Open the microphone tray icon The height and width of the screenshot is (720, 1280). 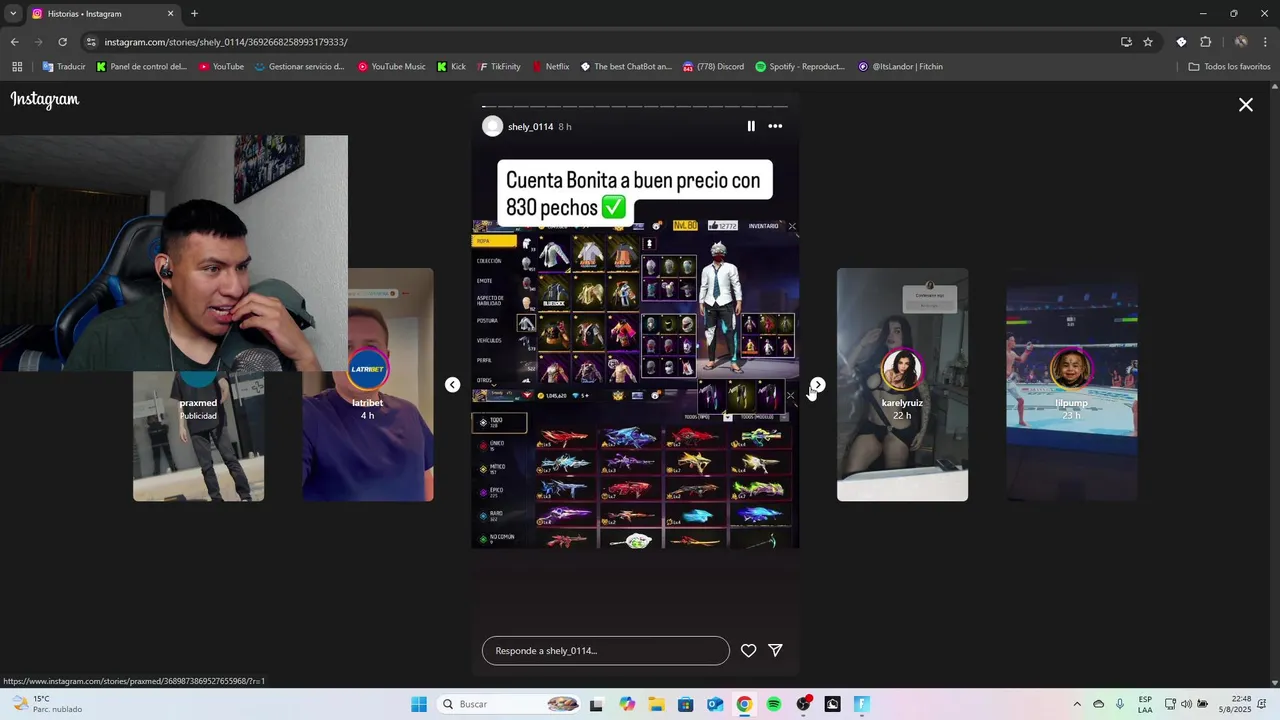point(1120,704)
